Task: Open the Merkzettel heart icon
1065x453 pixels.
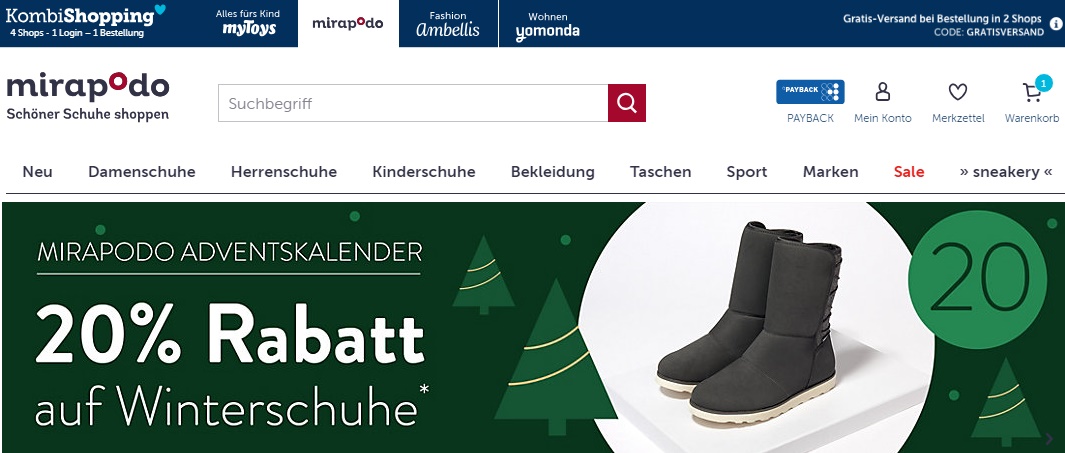Action: click(x=958, y=92)
